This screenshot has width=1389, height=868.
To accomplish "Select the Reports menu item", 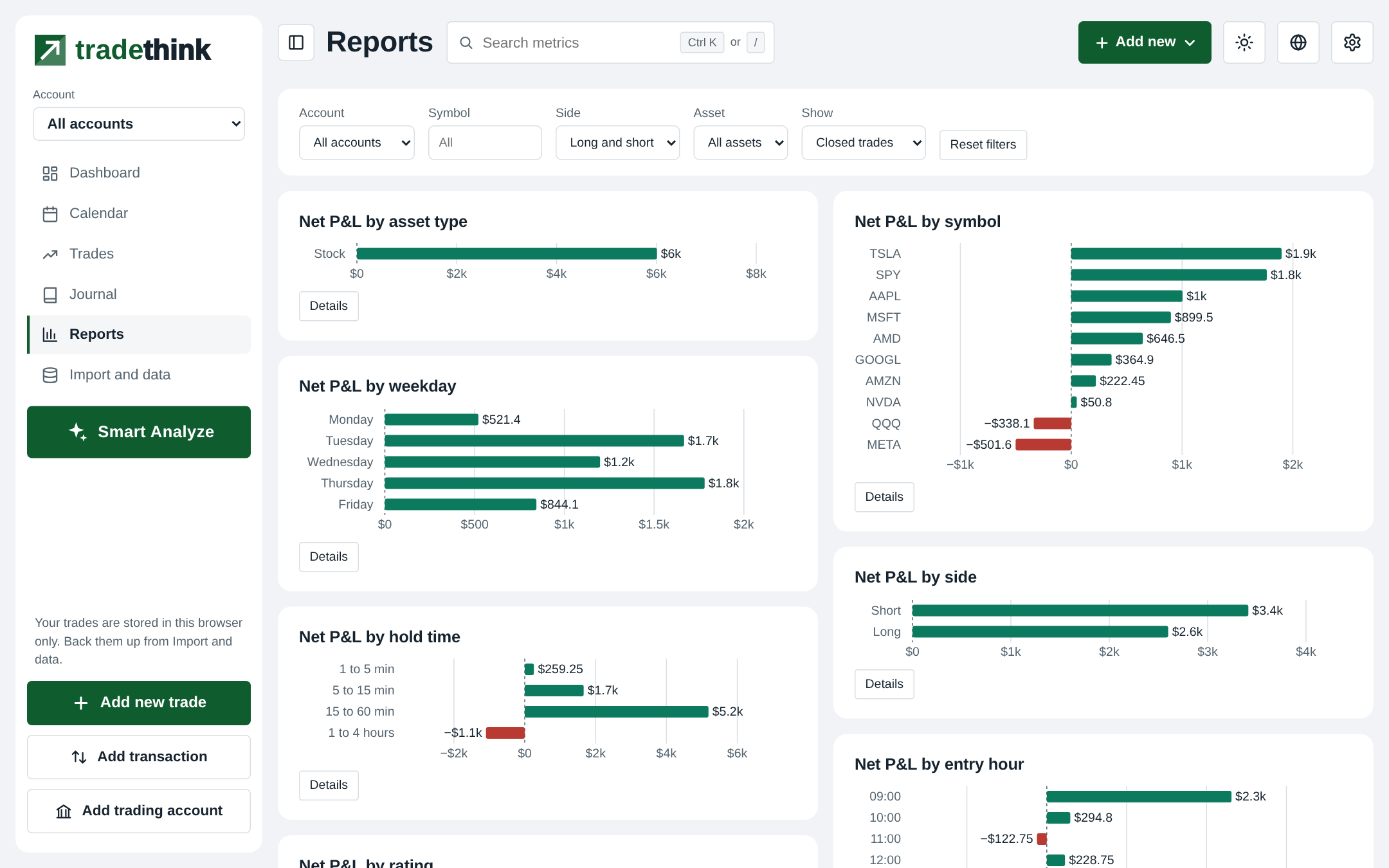I will [x=139, y=334].
